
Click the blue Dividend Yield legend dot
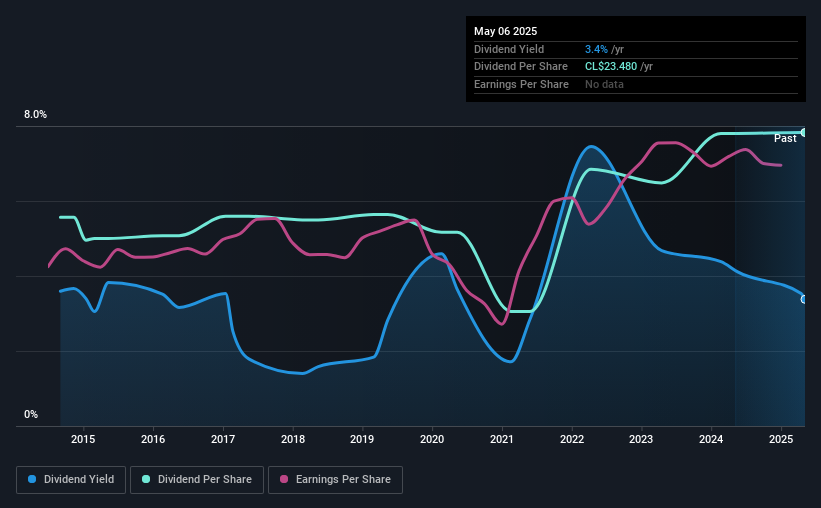32,479
